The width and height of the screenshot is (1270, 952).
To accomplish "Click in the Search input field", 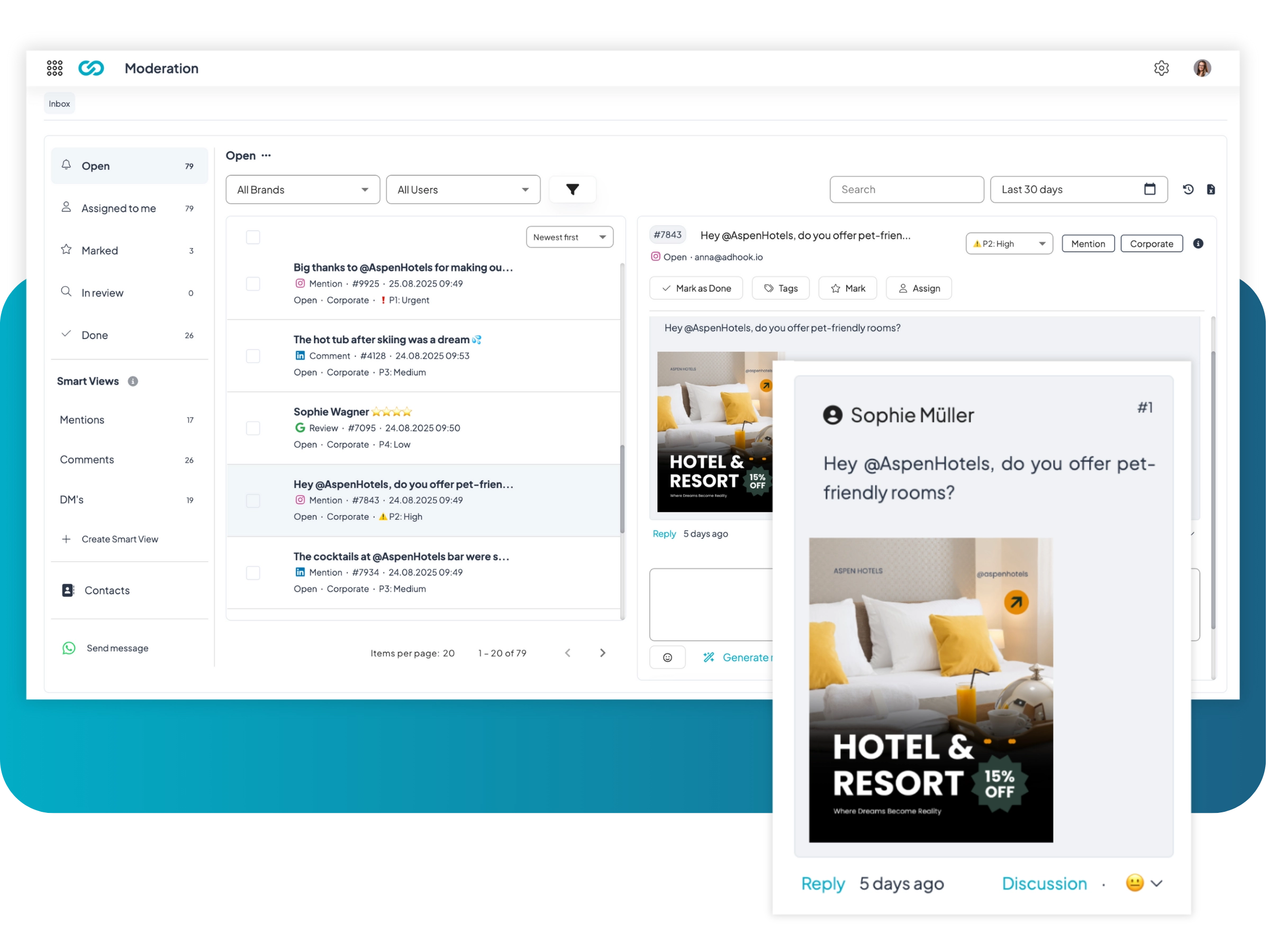I will [907, 190].
